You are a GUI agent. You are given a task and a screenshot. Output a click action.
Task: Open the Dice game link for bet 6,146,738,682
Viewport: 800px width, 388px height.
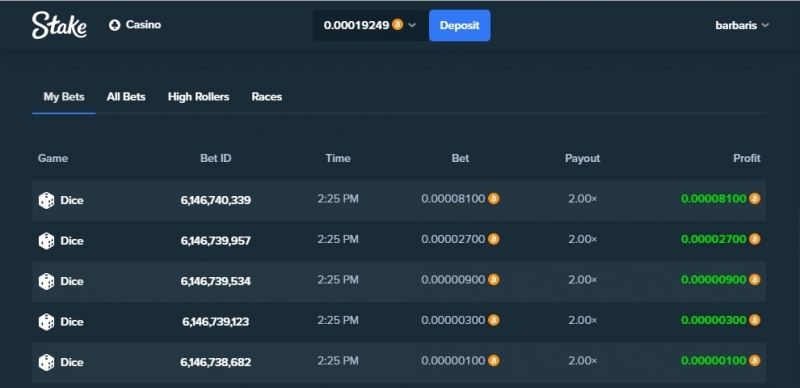[x=72, y=362]
